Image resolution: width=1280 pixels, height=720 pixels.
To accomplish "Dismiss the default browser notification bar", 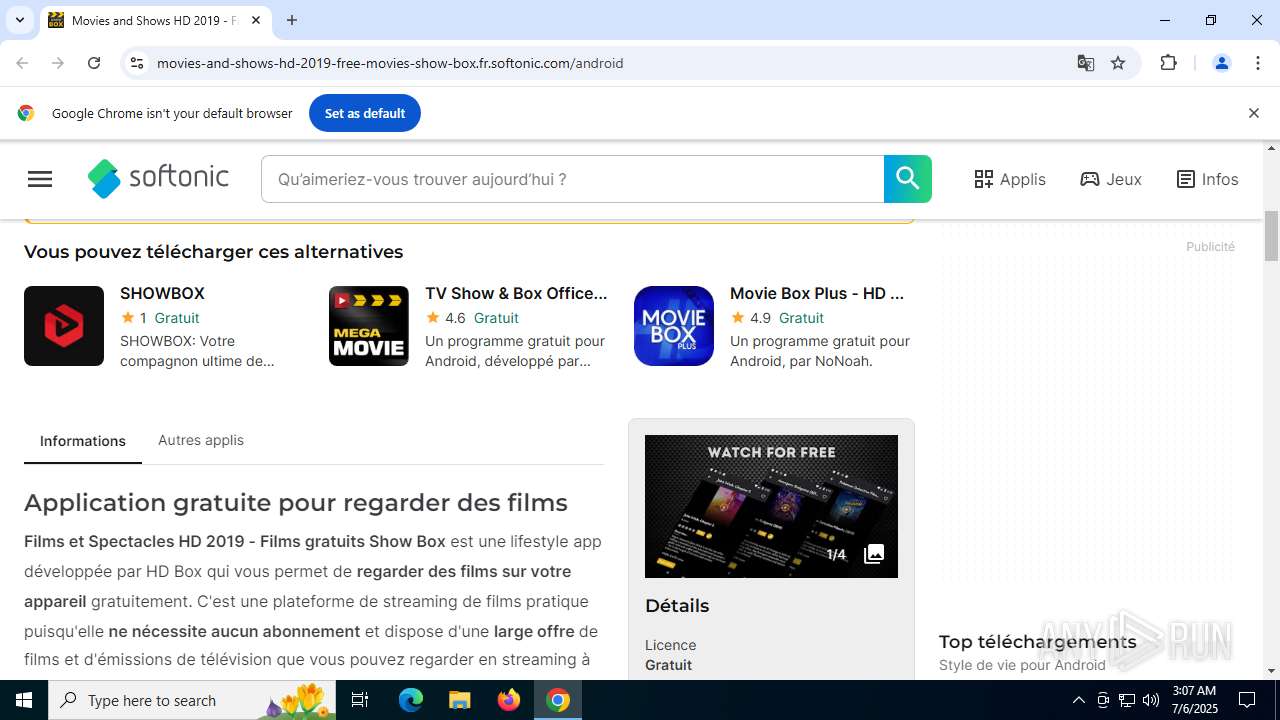I will [1253, 113].
